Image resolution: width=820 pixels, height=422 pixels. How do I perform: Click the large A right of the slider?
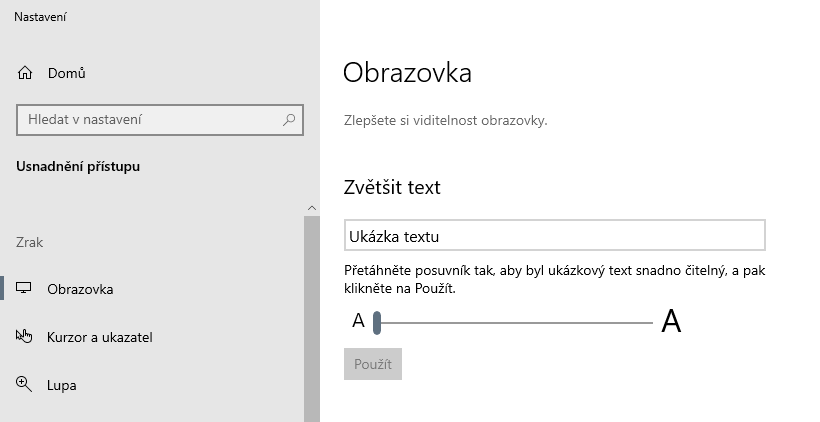coord(671,322)
